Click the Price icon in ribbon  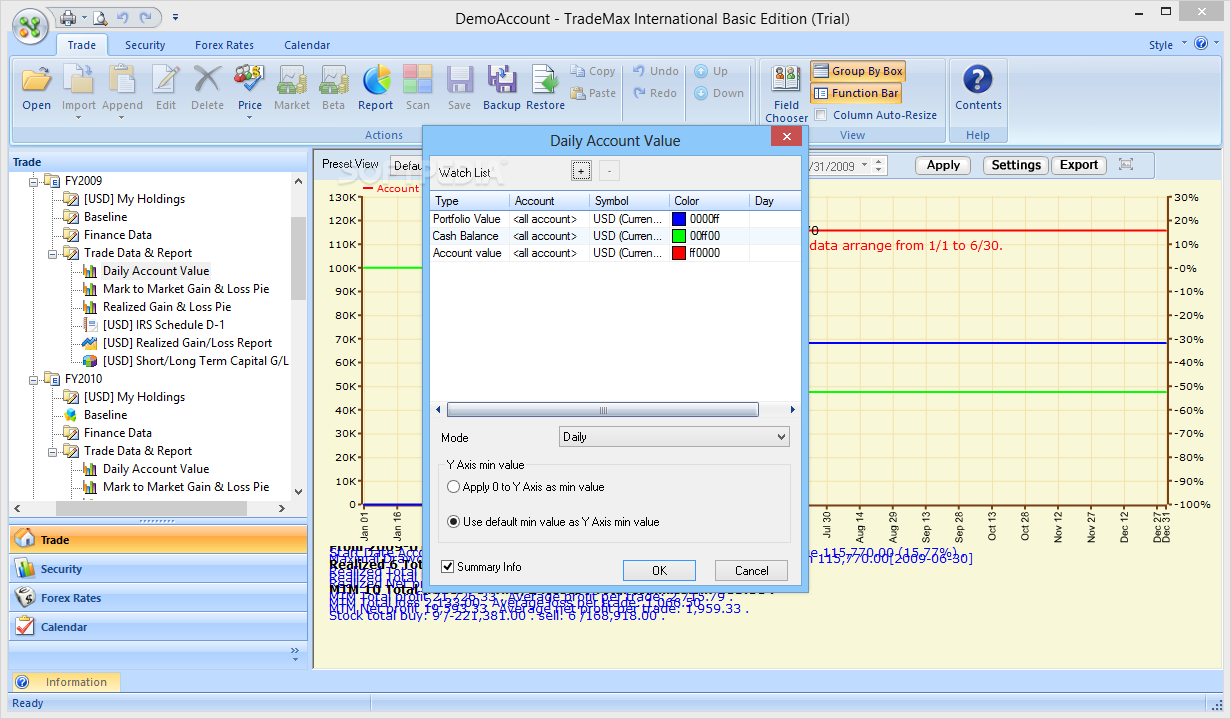pyautogui.click(x=249, y=87)
